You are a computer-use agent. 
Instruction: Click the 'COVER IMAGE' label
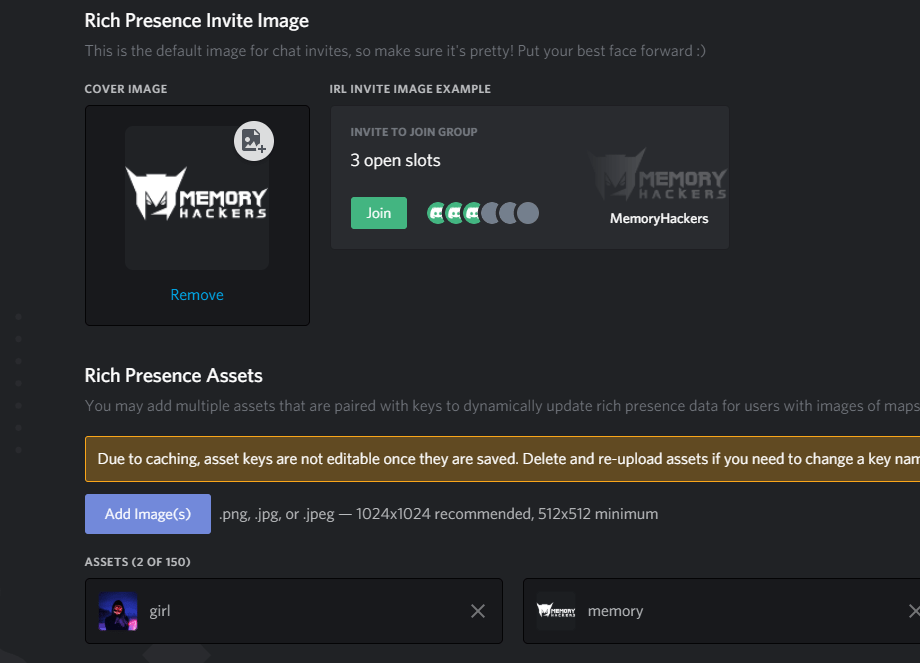tap(126, 89)
